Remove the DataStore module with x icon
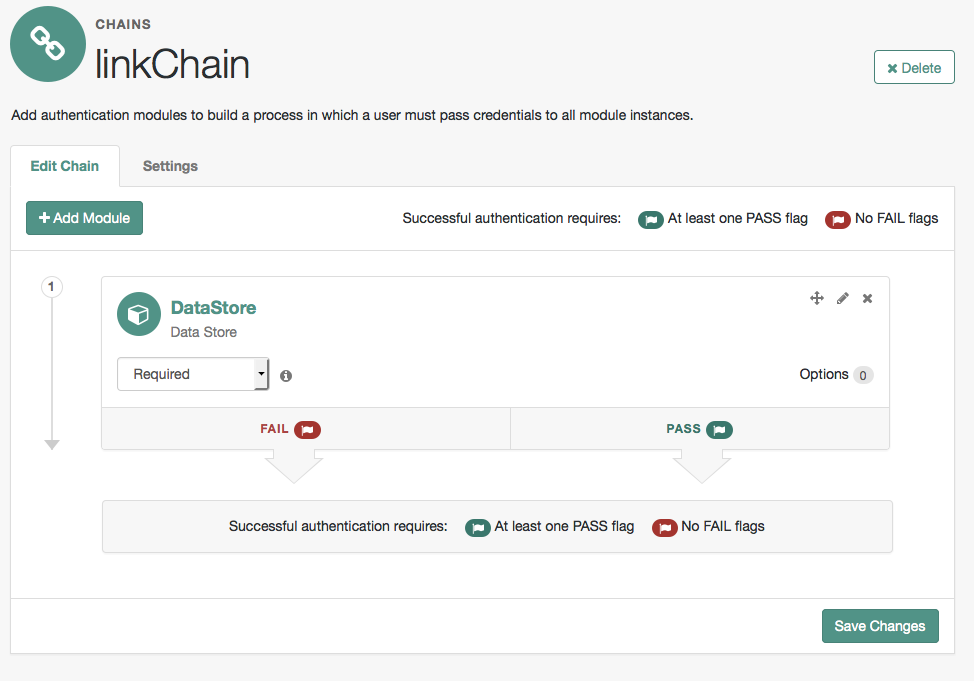The height and width of the screenshot is (681, 974). click(x=868, y=298)
